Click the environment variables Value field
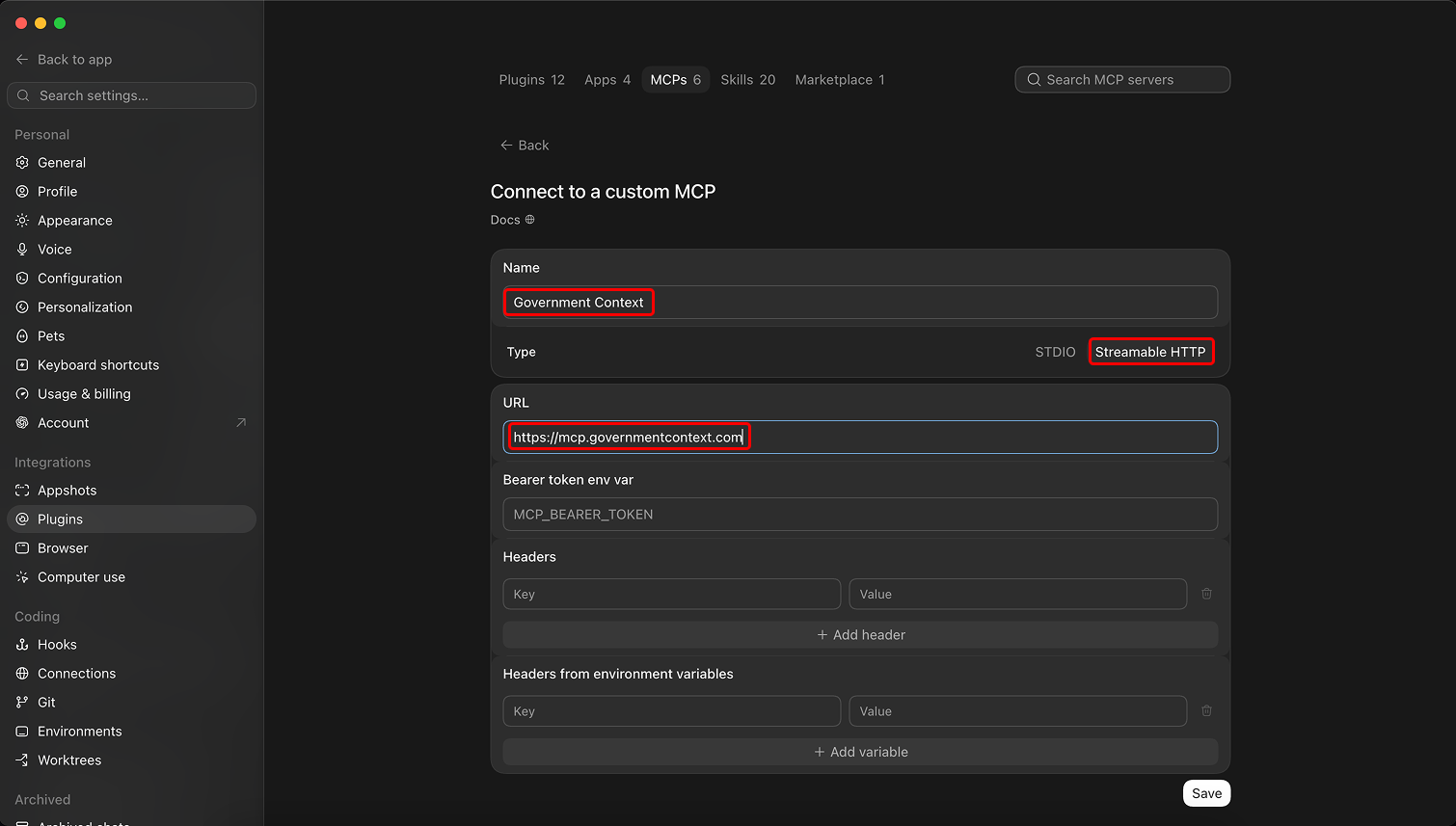 point(1018,711)
